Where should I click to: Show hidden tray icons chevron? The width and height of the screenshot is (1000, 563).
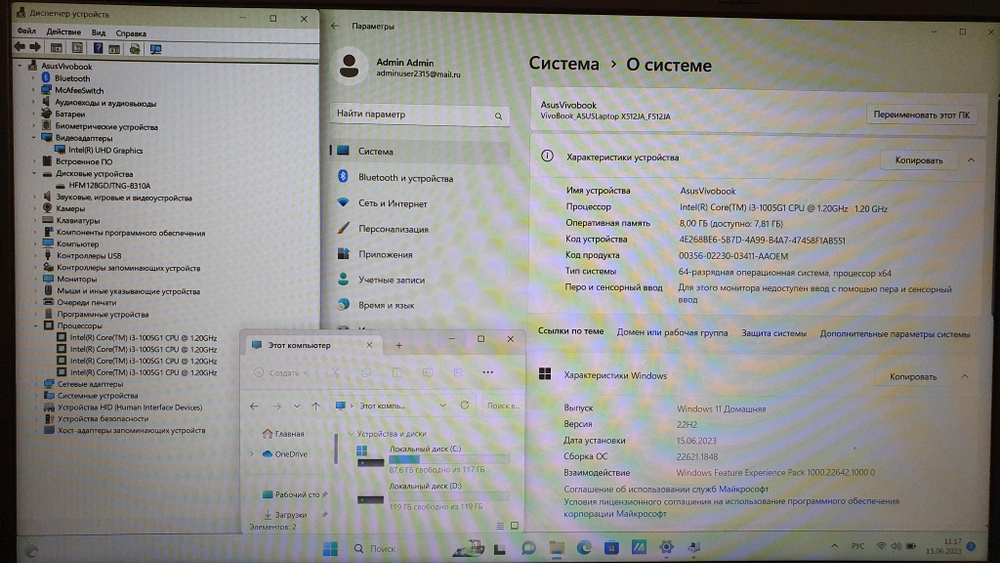834,546
